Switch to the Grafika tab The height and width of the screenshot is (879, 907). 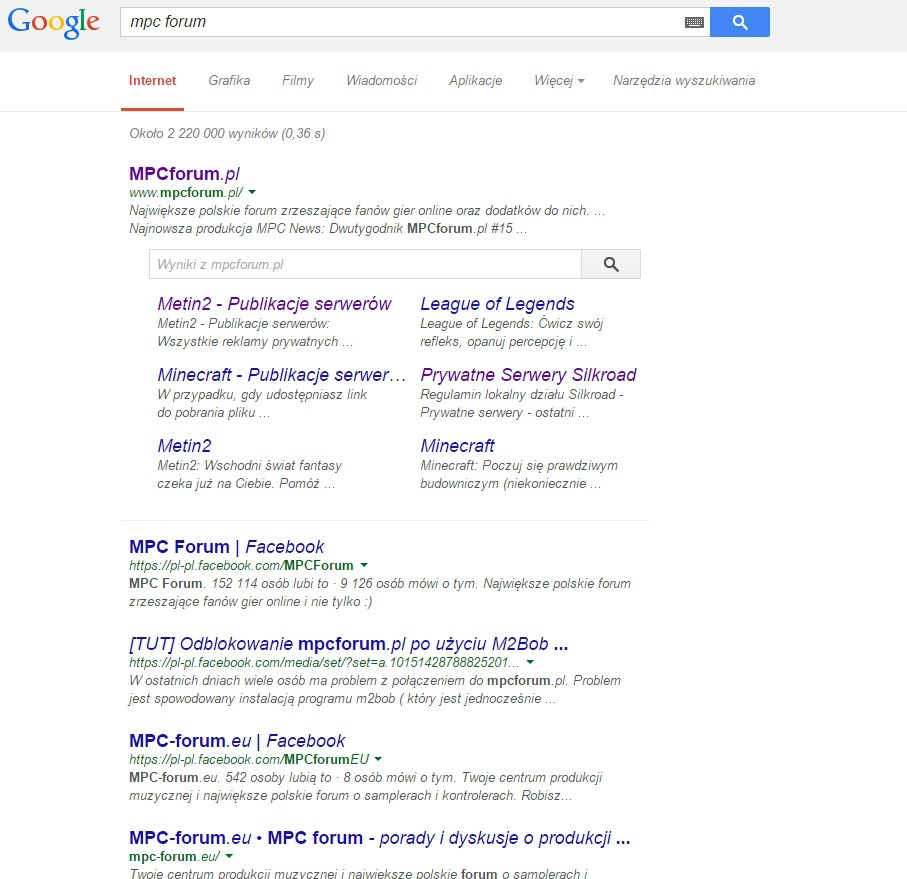pyautogui.click(x=229, y=80)
